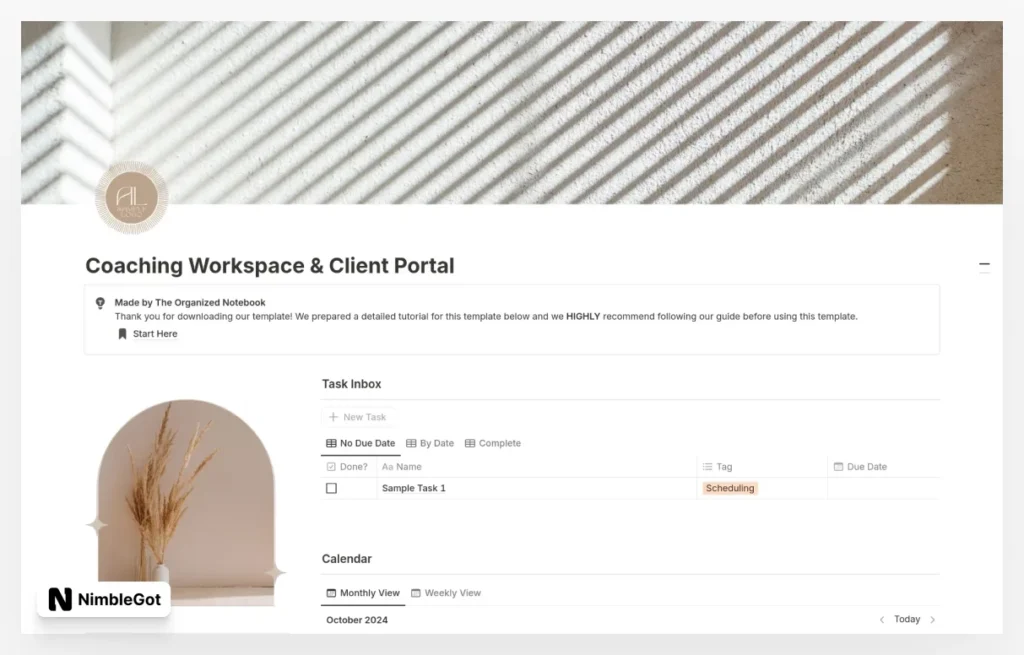The width and height of the screenshot is (1024, 655).
Task: Click the Due Date column calendar icon
Action: click(839, 467)
